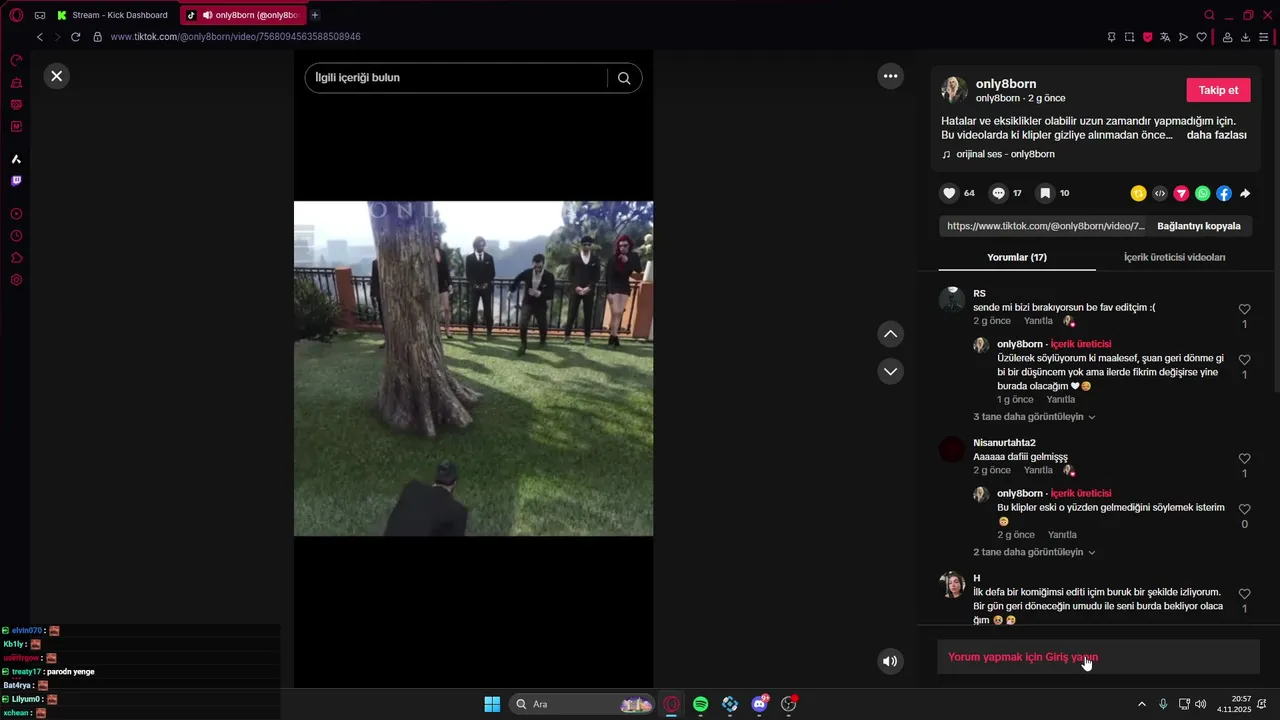Switch to İçerik üreticisi videoları tab

coord(1174,257)
